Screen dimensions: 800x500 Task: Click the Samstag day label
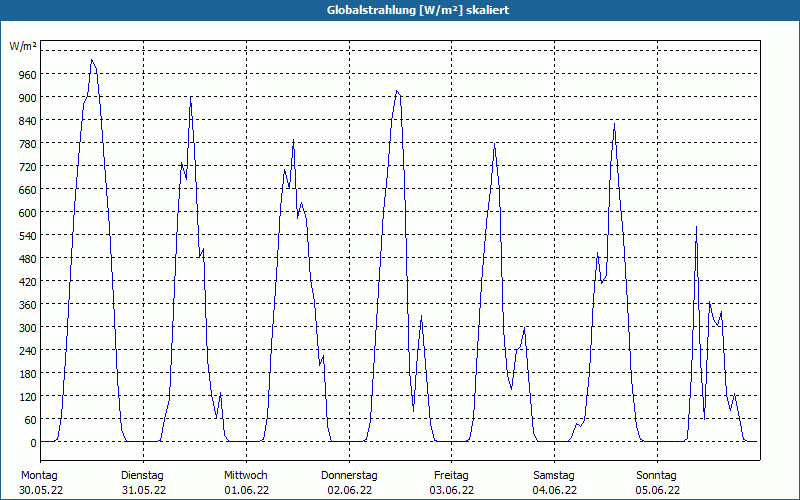click(x=554, y=476)
